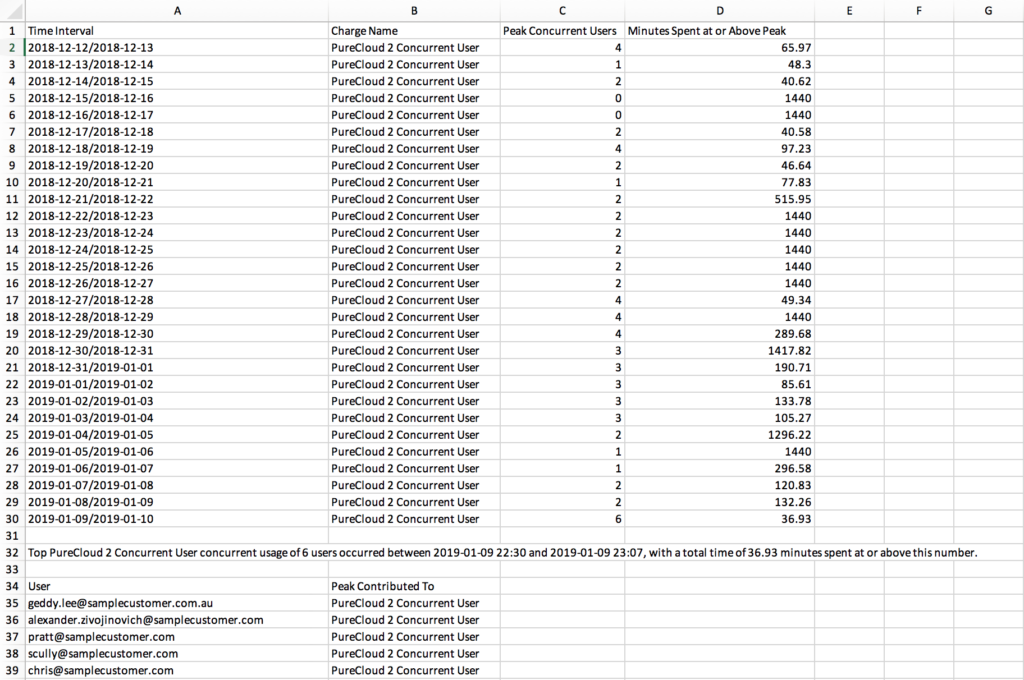Select column A header

coord(177,10)
